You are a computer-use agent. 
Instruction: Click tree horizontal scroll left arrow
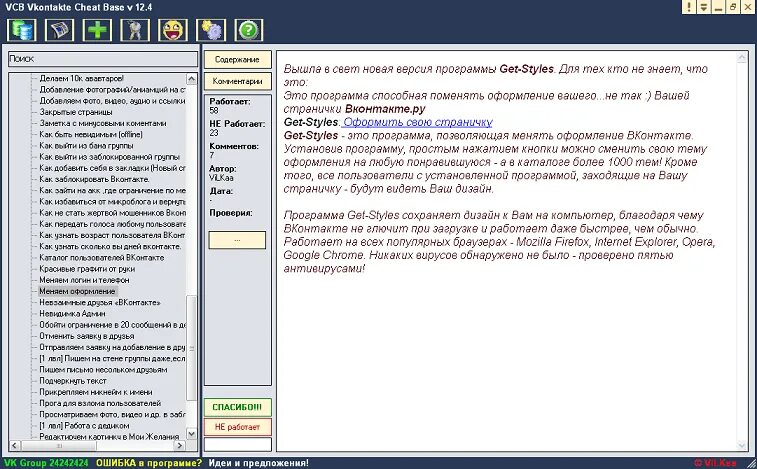tap(14, 445)
